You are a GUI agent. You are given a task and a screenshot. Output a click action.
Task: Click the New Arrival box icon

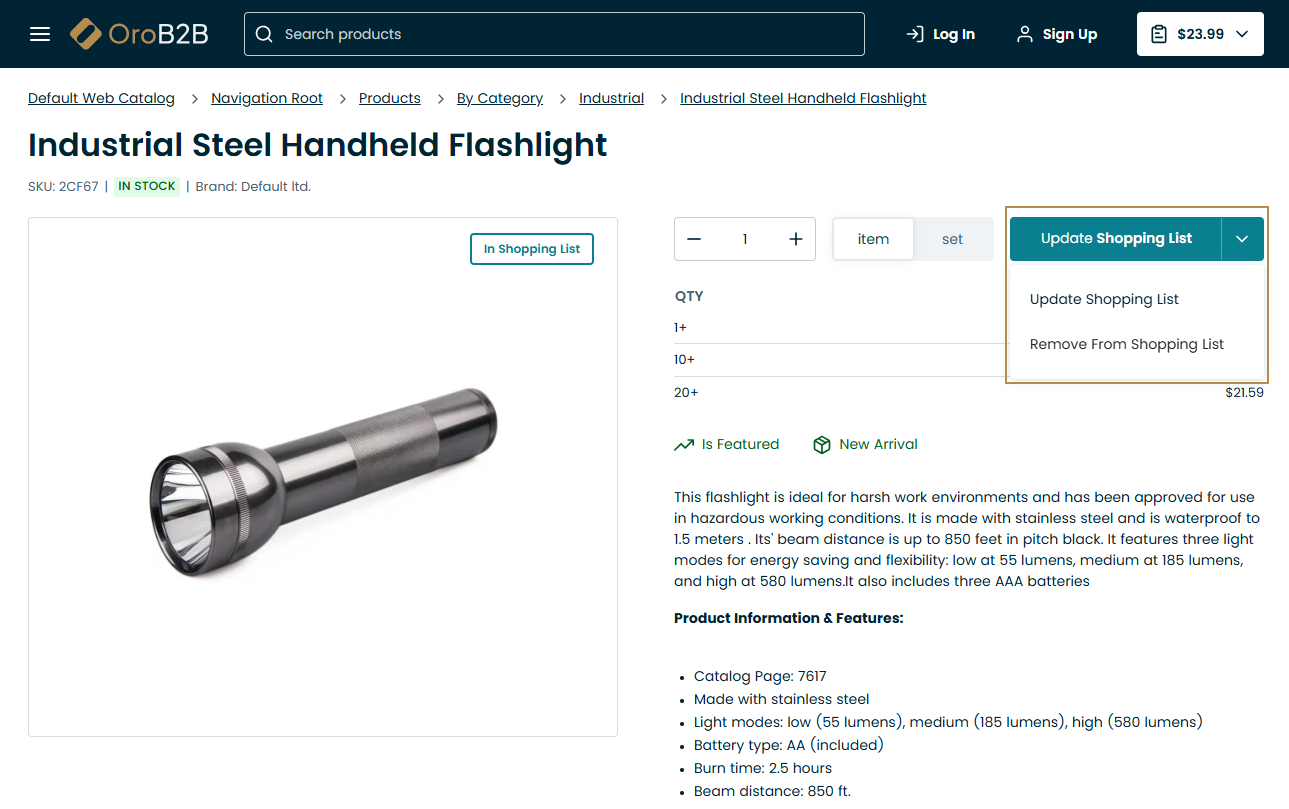tap(822, 445)
